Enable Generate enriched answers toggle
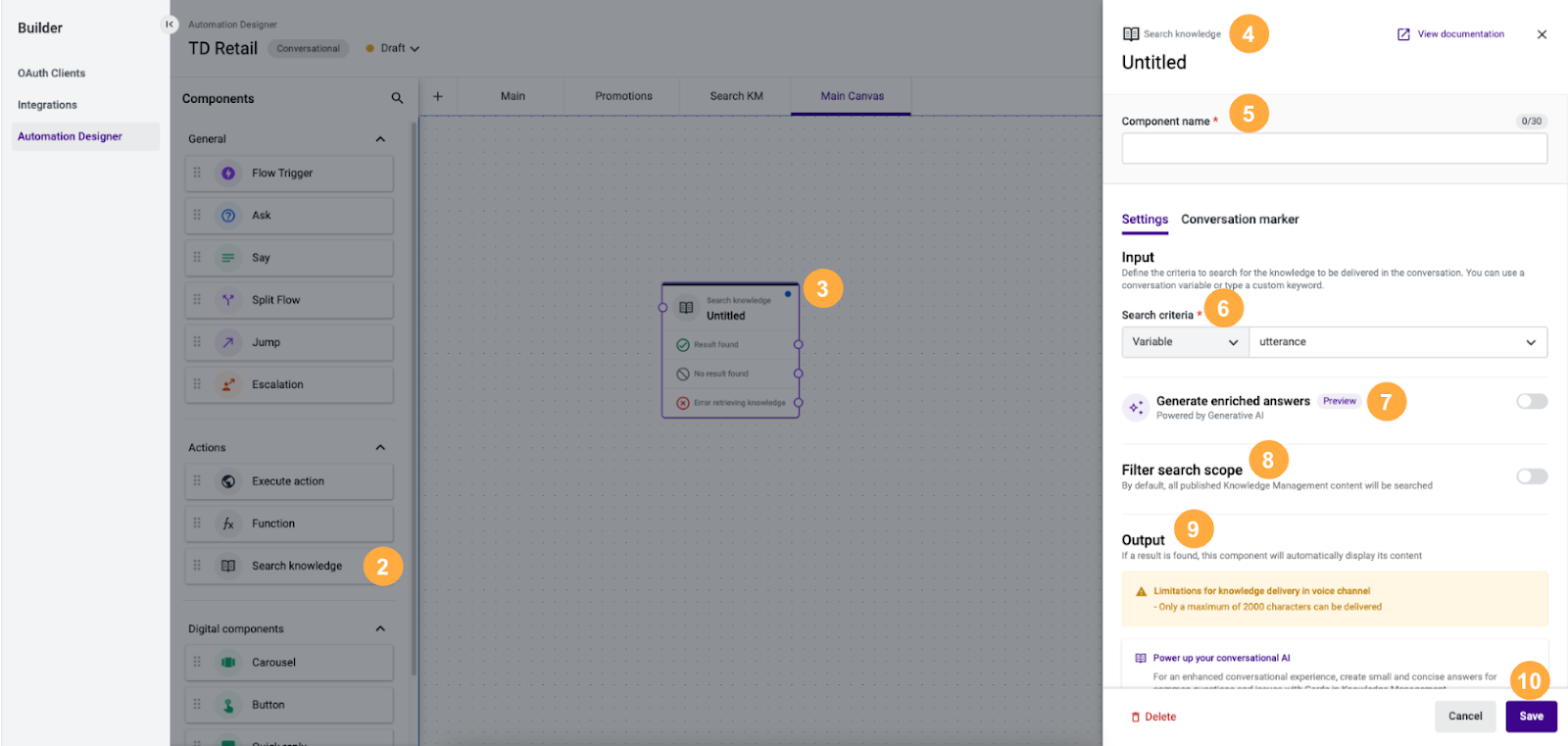This screenshot has width=1568, height=746. (1532, 401)
